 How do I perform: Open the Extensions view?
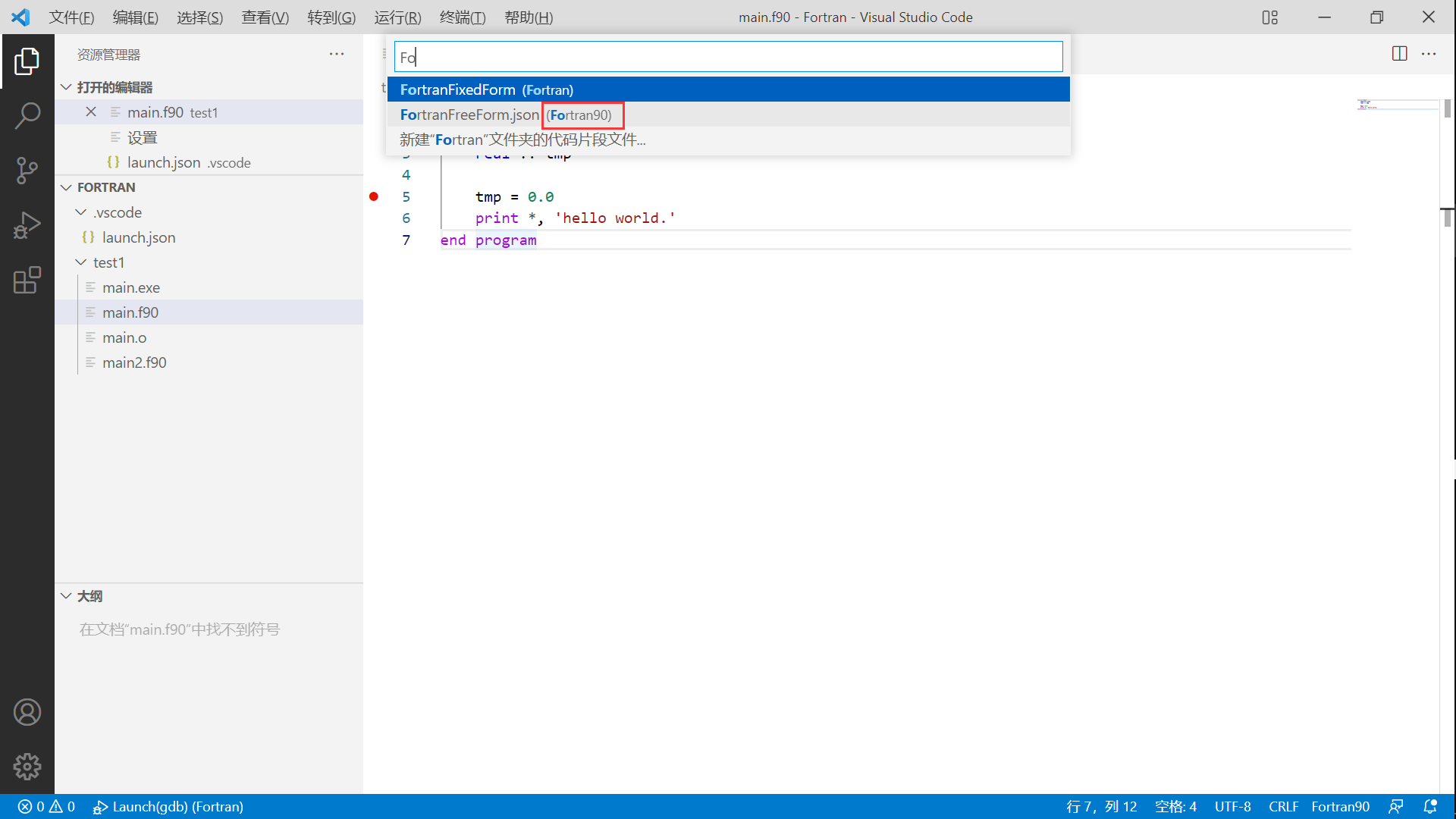coord(27,280)
